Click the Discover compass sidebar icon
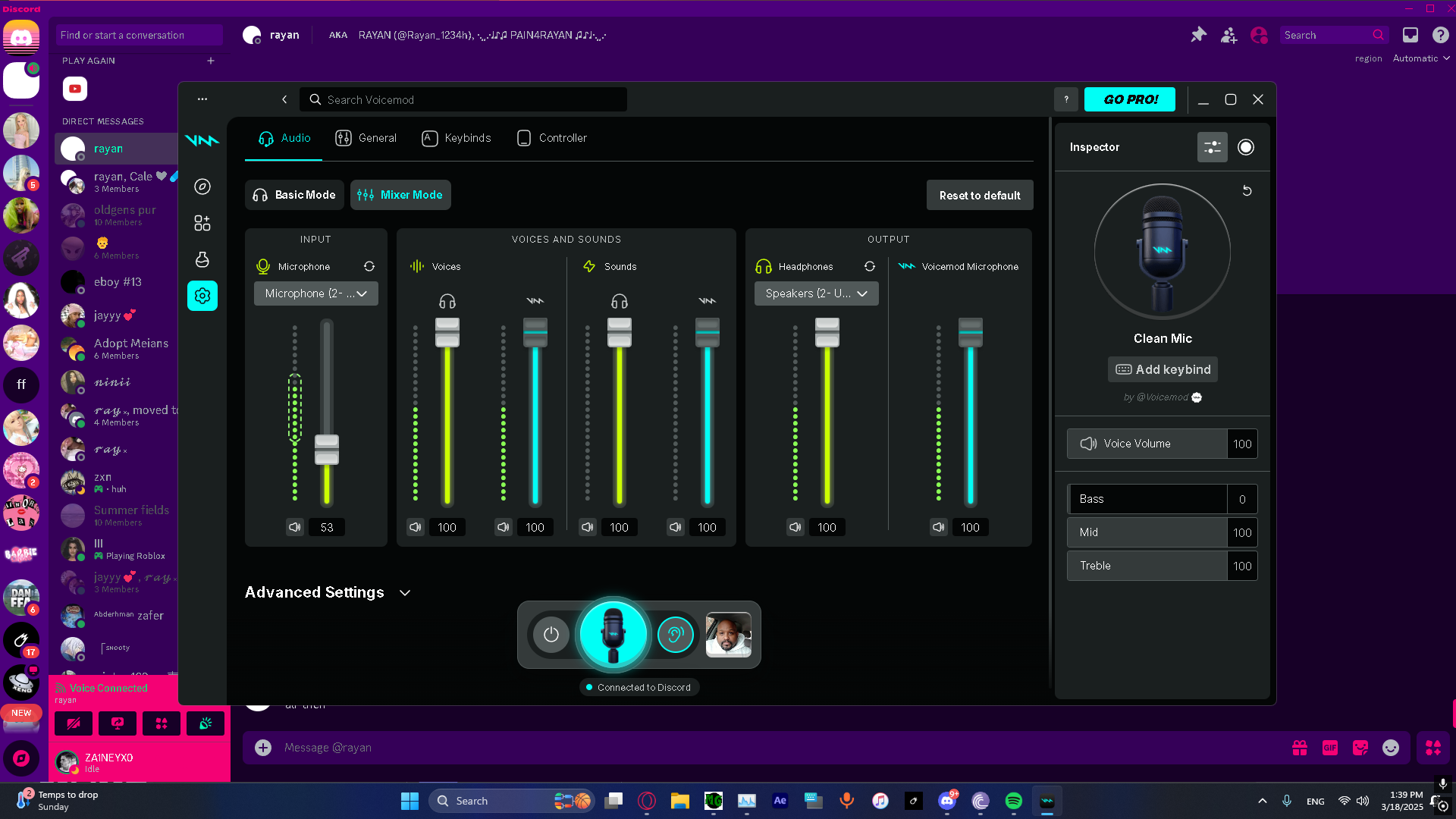Screen dimensions: 1456x819 click(x=202, y=187)
